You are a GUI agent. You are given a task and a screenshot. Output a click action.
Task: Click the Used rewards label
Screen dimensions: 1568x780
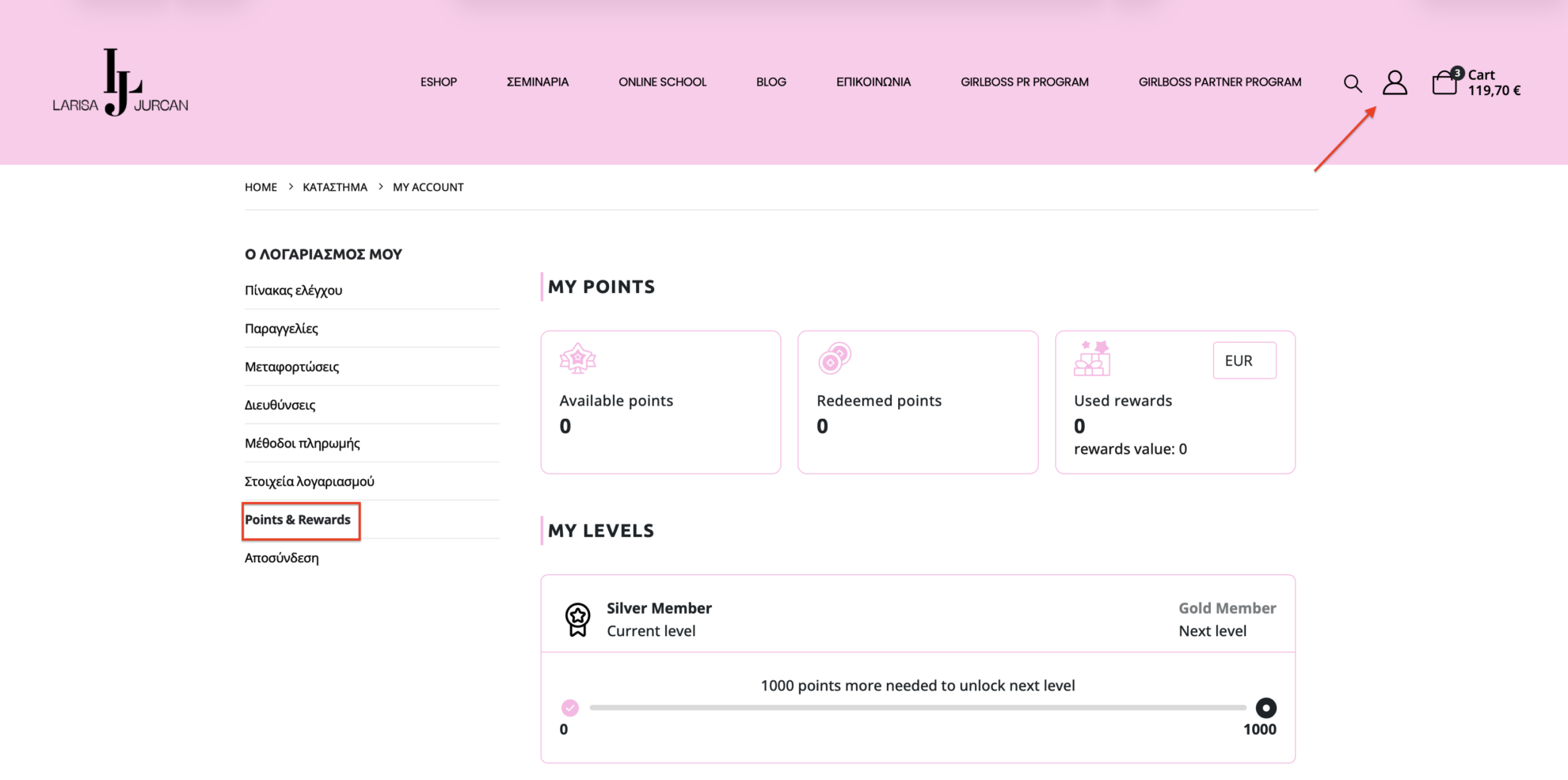coord(1123,401)
